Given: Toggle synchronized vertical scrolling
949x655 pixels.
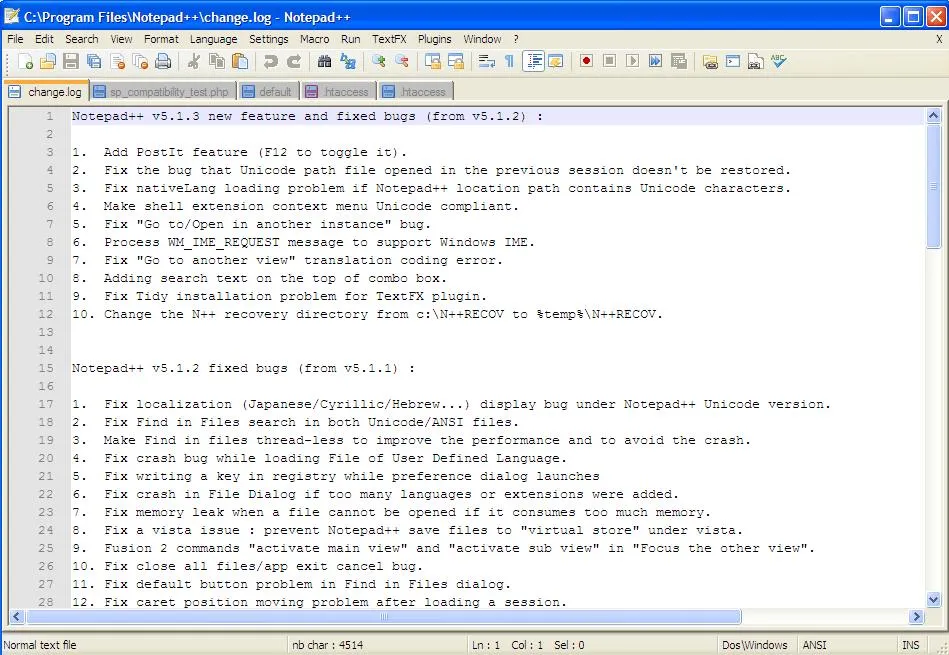Looking at the screenshot, I should click(x=433, y=61).
